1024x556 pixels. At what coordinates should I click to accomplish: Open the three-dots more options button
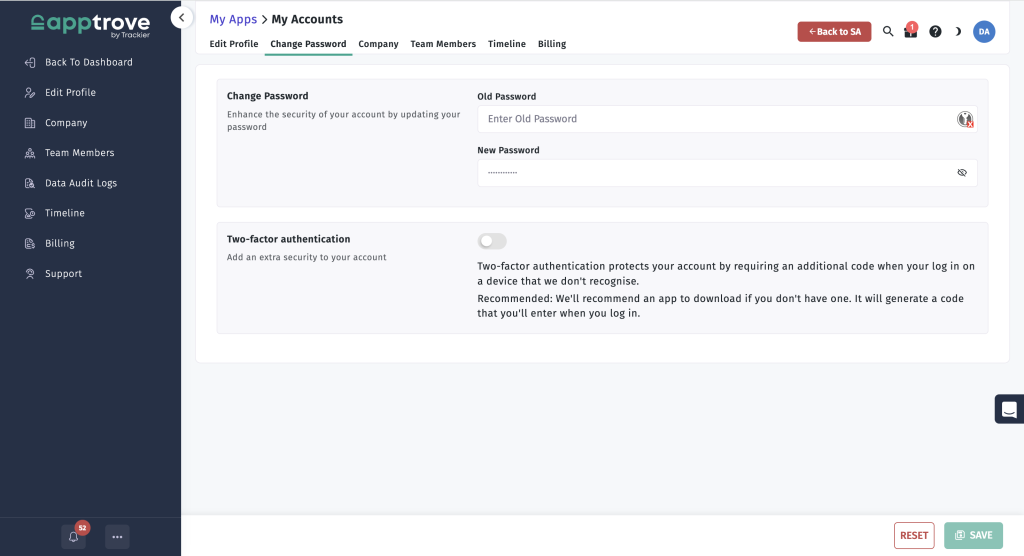117,536
